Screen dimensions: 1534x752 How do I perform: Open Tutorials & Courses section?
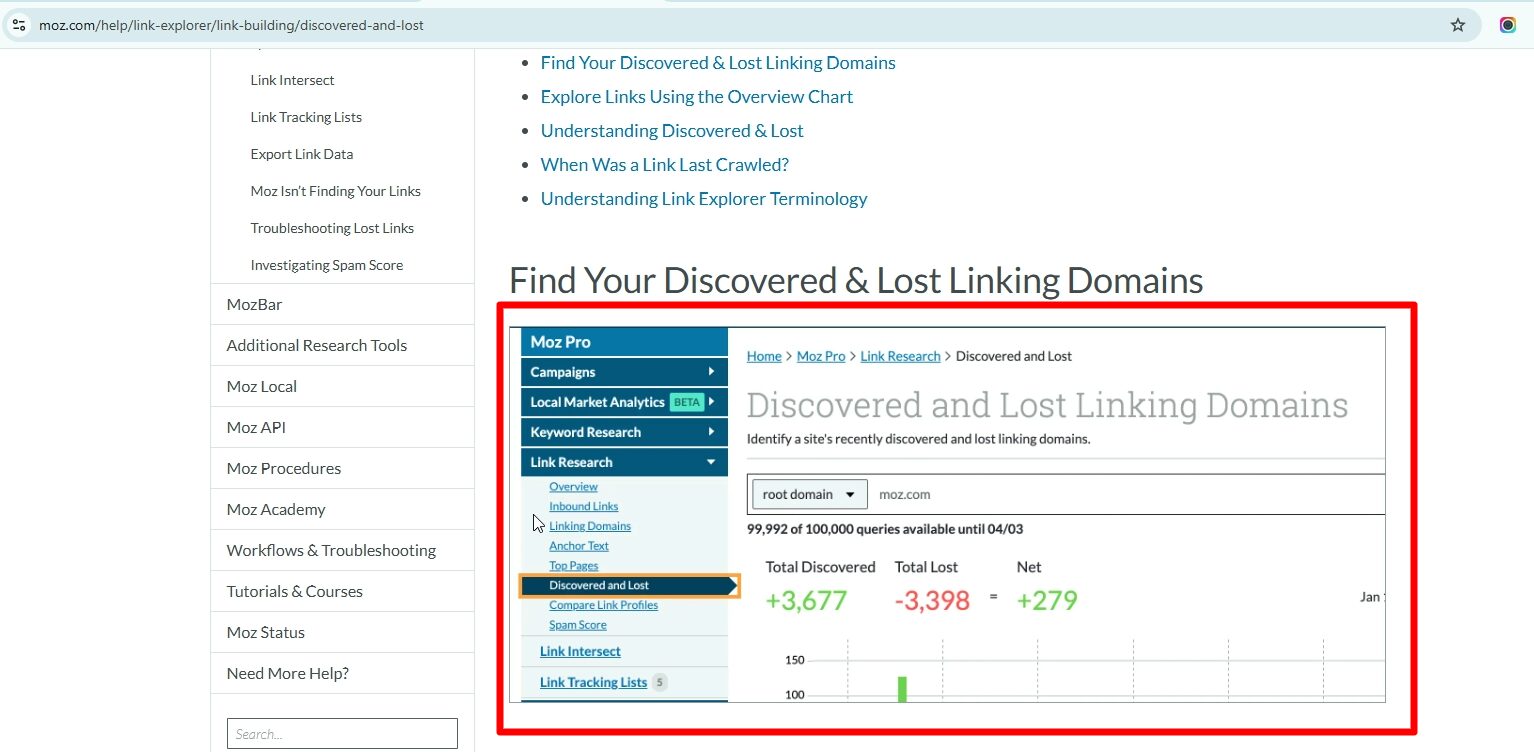click(x=342, y=591)
